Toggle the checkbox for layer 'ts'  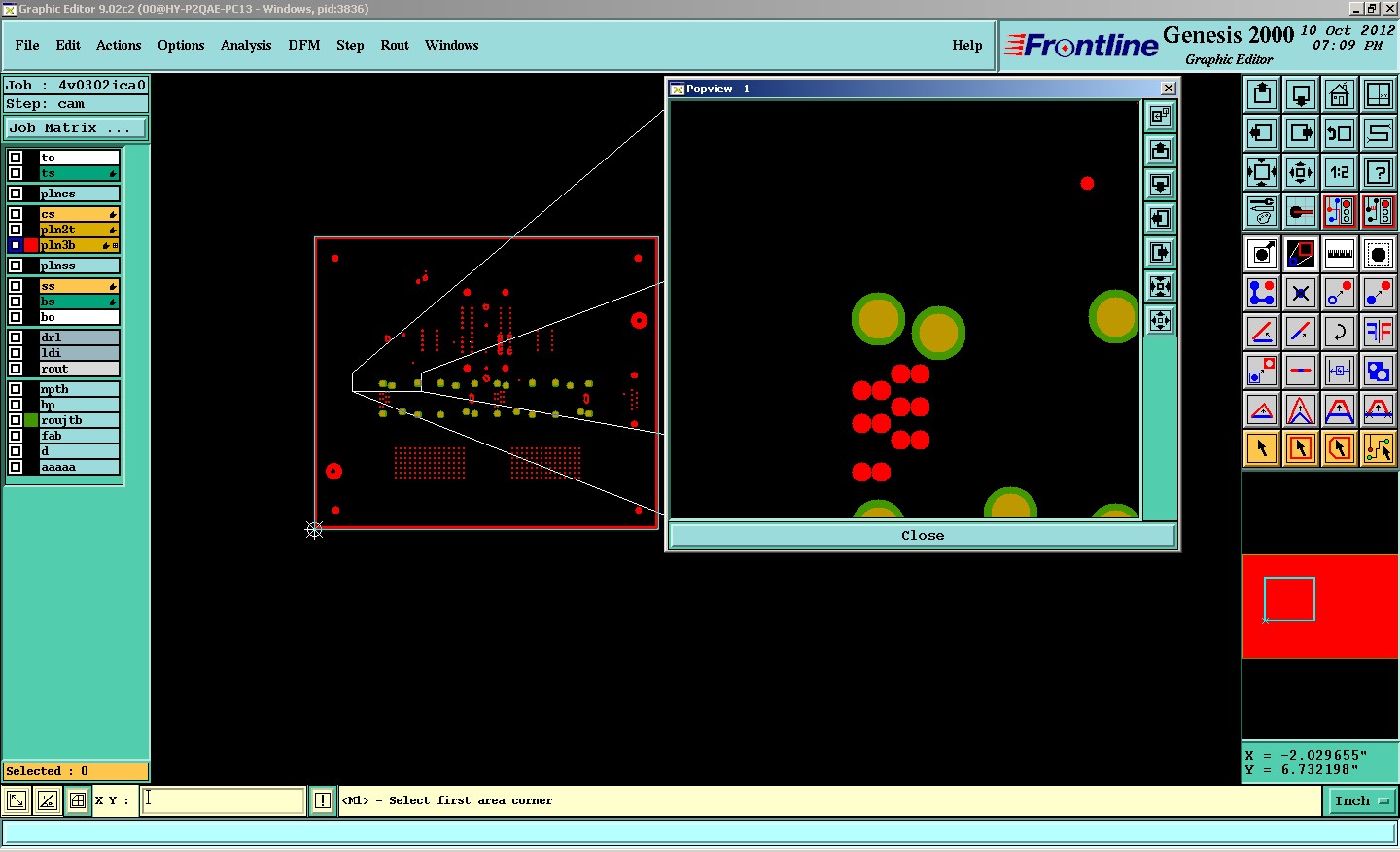pos(16,173)
